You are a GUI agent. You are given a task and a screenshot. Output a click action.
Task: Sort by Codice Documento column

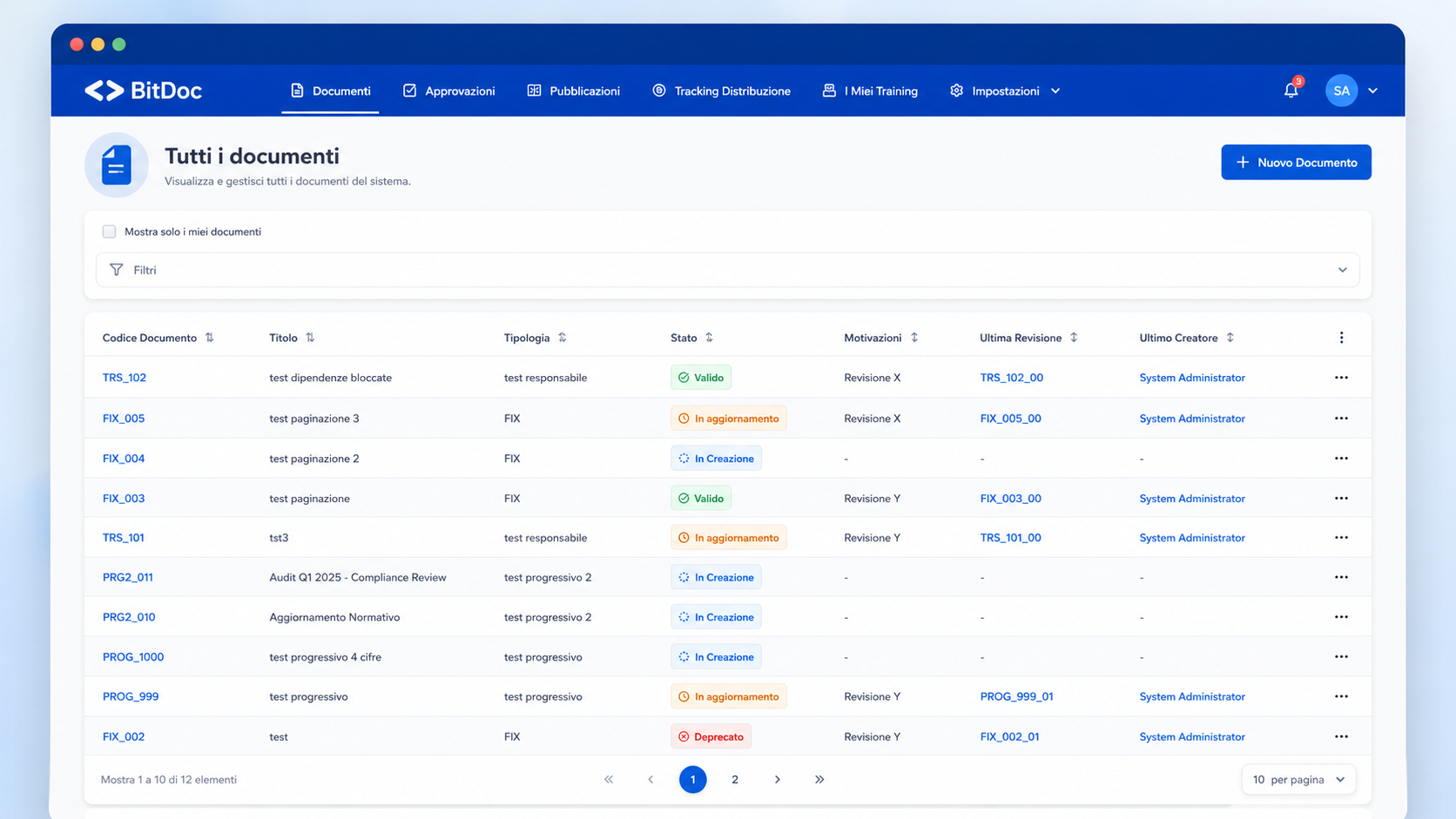(210, 338)
